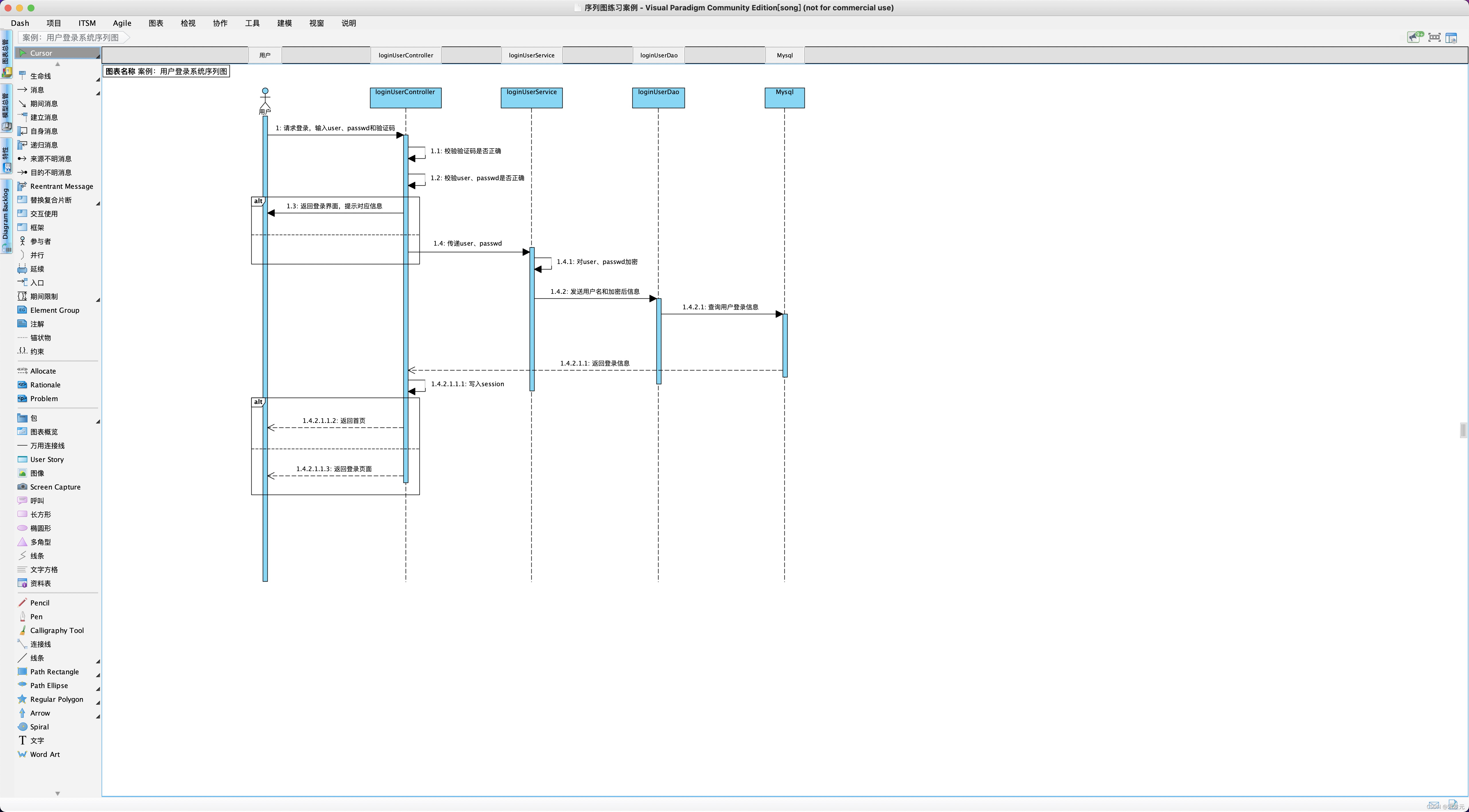The height and width of the screenshot is (812, 1469).
Task: Expand the 期间限制 variants arrow
Action: [x=98, y=300]
